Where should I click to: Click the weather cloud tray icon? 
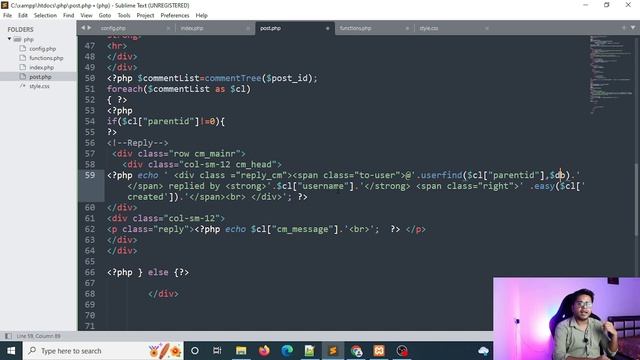(x=483, y=351)
